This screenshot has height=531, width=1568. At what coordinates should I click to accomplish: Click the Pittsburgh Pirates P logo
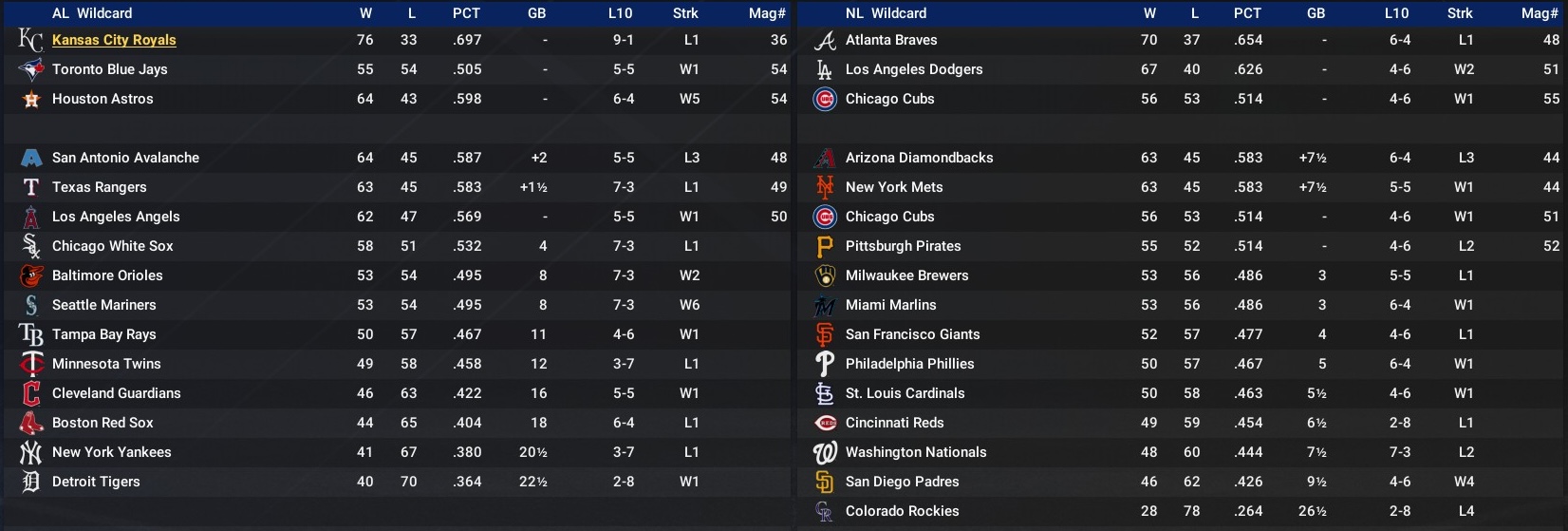pos(825,246)
